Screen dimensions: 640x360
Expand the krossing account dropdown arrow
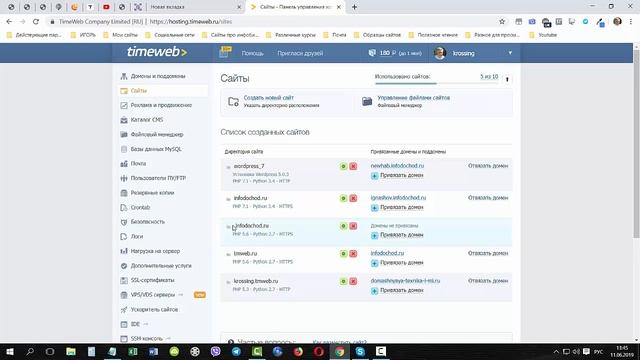coord(510,53)
